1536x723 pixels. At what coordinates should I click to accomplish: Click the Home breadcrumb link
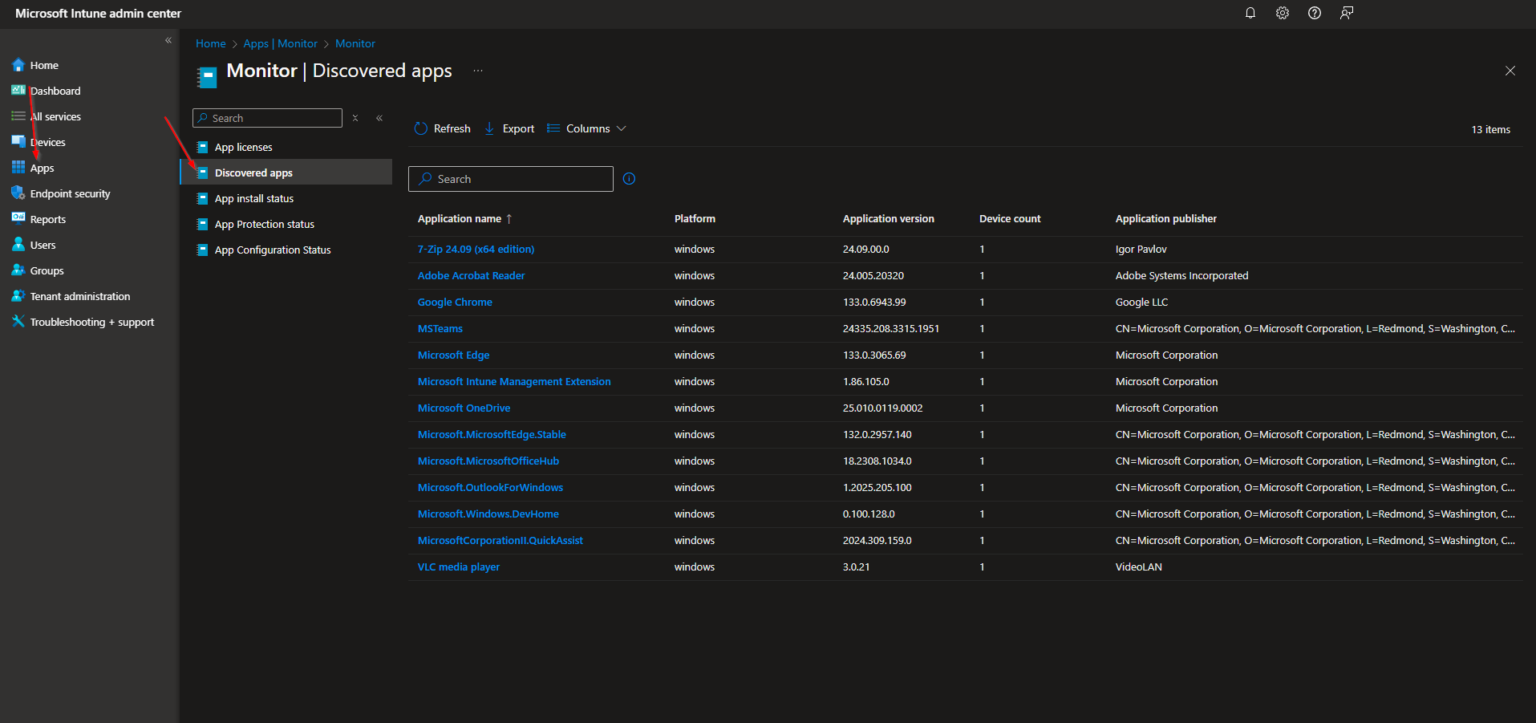(210, 44)
